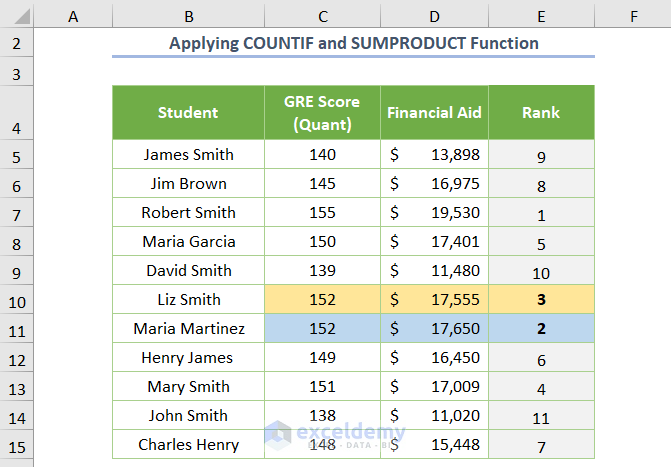Viewport: 671px width, 467px height.
Task: Click James Smith's financial aid 13,898
Action: (434, 154)
